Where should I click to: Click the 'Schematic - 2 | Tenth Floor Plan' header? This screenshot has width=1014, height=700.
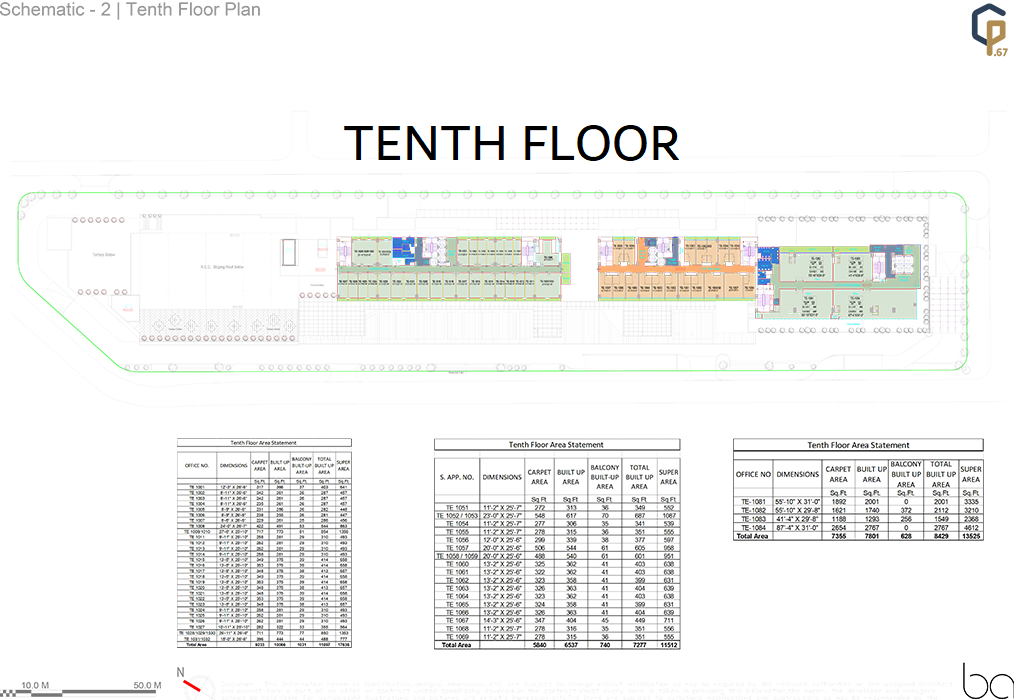click(x=131, y=11)
